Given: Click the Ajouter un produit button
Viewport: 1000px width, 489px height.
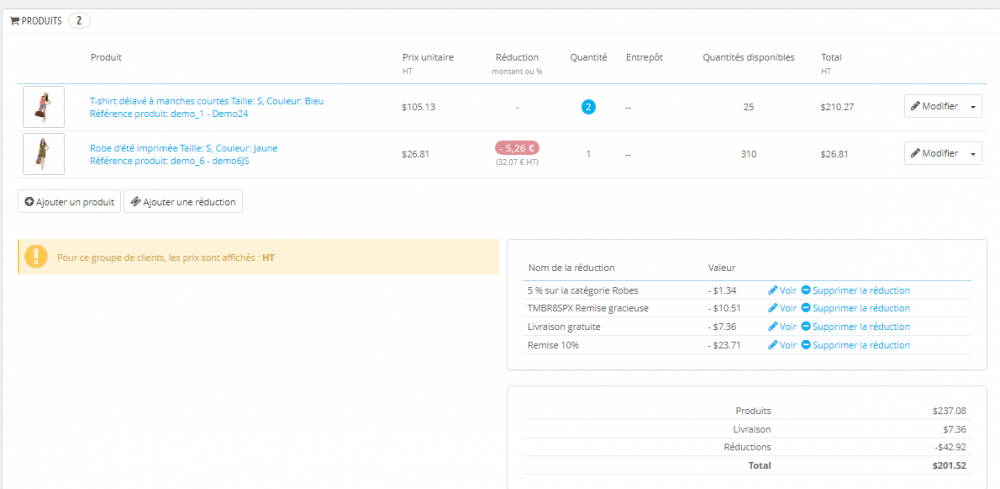Looking at the screenshot, I should (69, 201).
